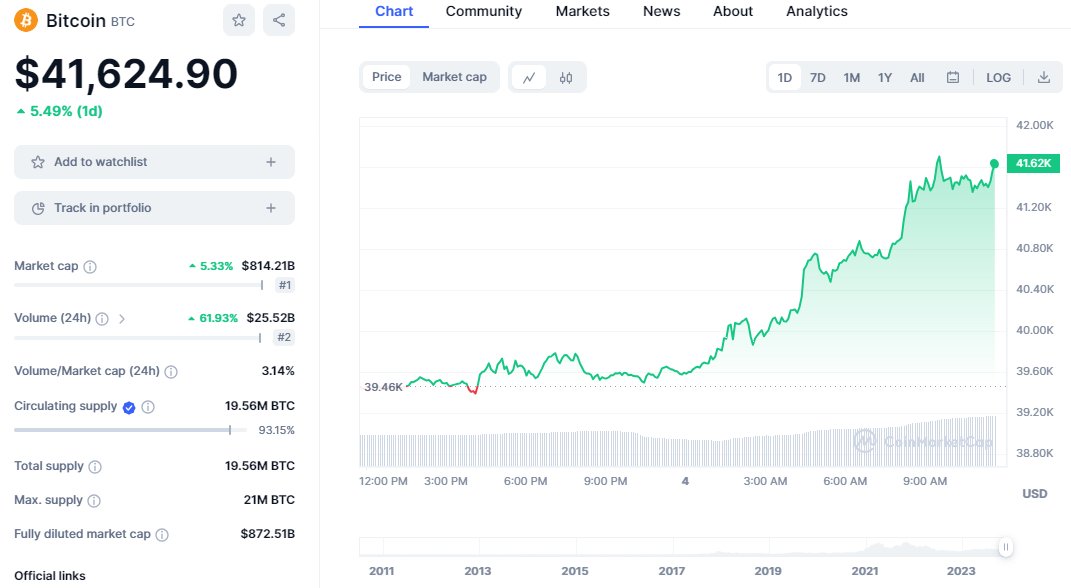Click the verified badge next to Circulating supply
The image size is (1071, 588).
127,406
